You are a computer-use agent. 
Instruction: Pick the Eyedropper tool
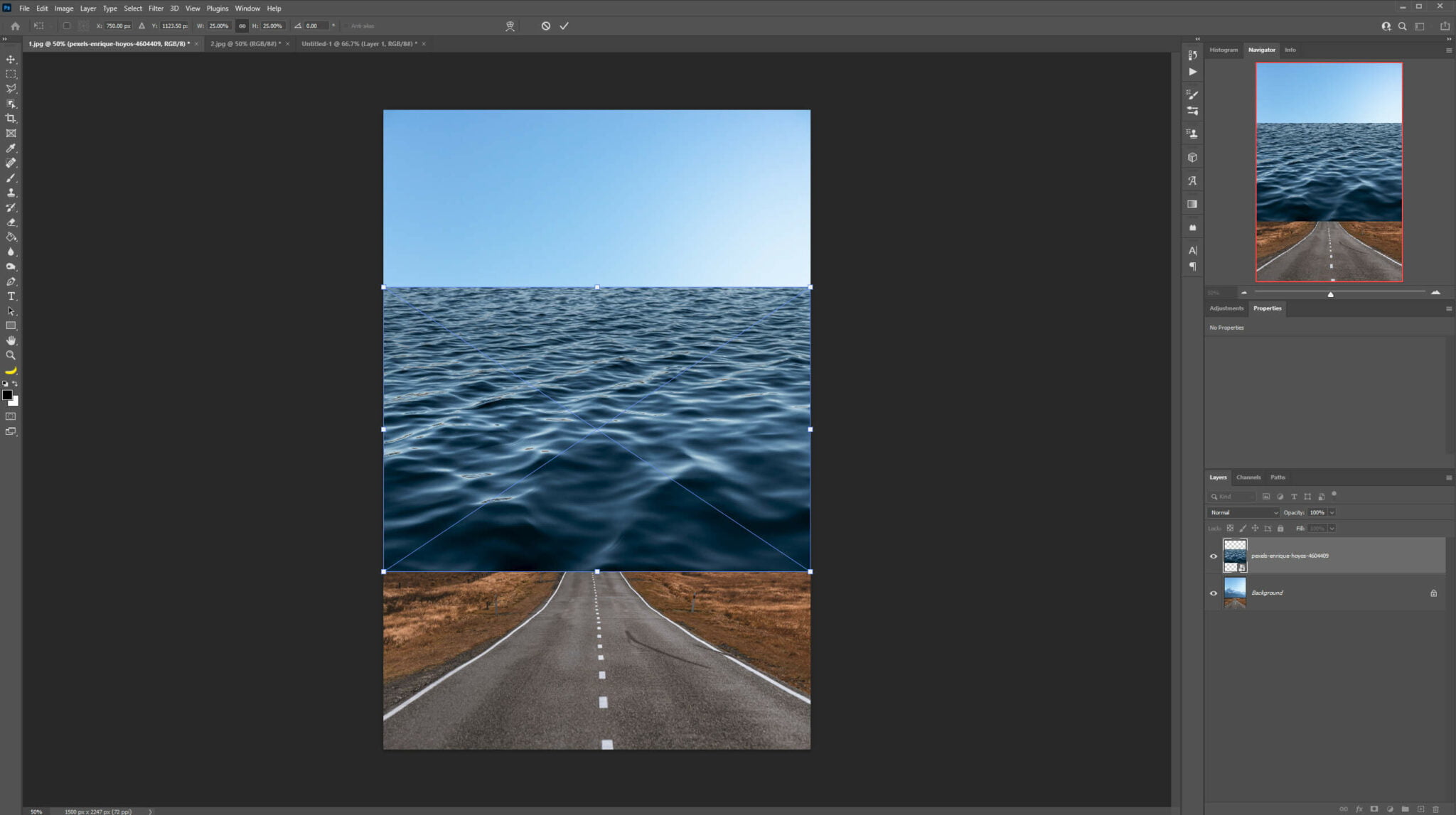pyautogui.click(x=11, y=149)
